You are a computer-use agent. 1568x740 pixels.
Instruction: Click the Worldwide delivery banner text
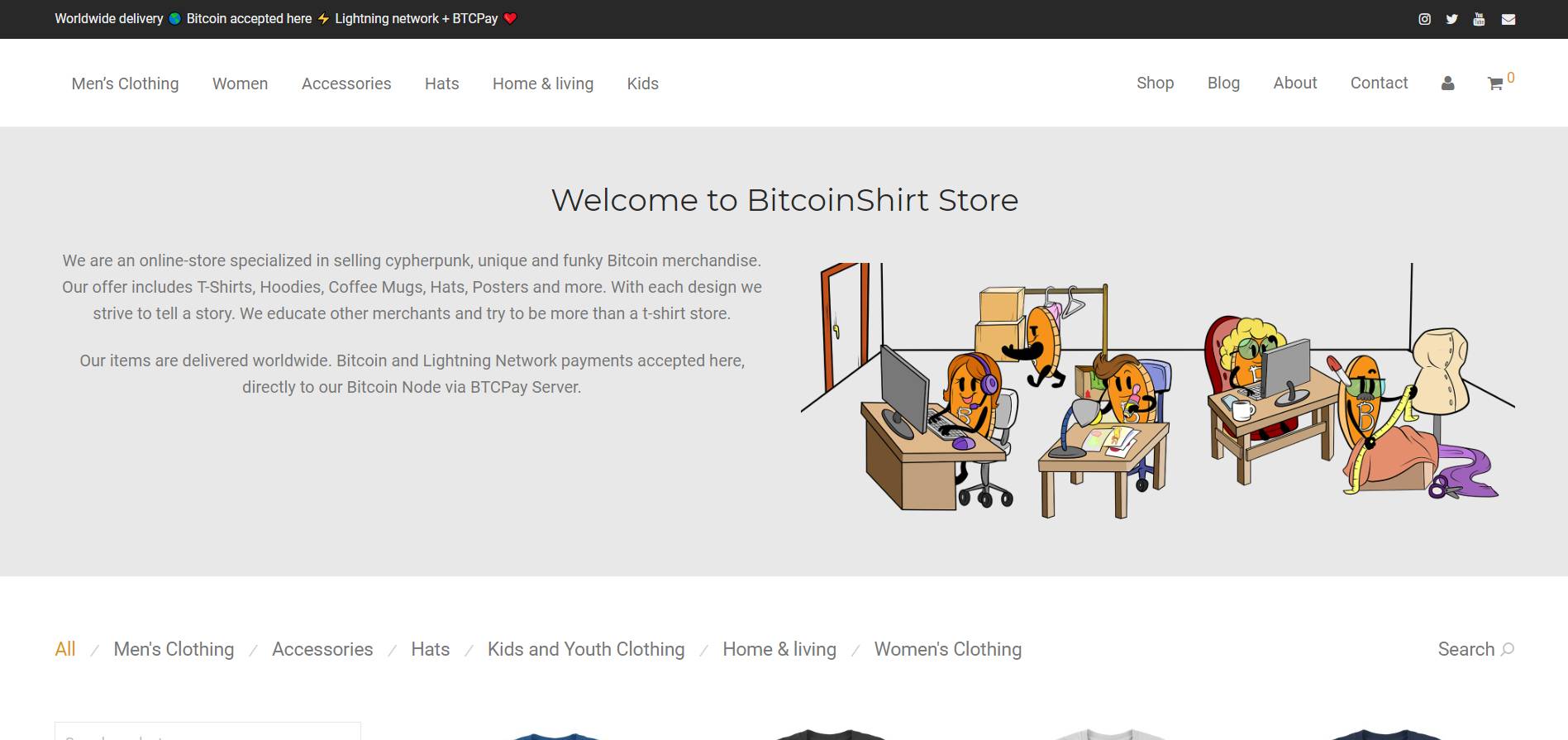109,19
